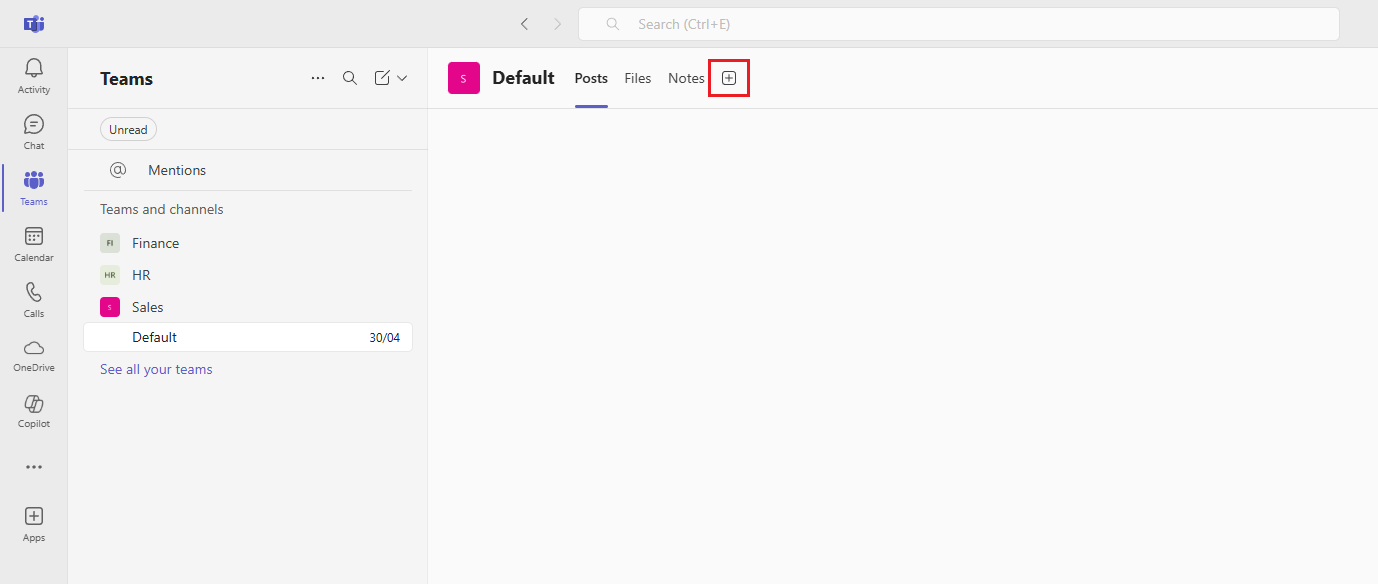
Task: Add a tab to Default channel
Action: pos(729,78)
